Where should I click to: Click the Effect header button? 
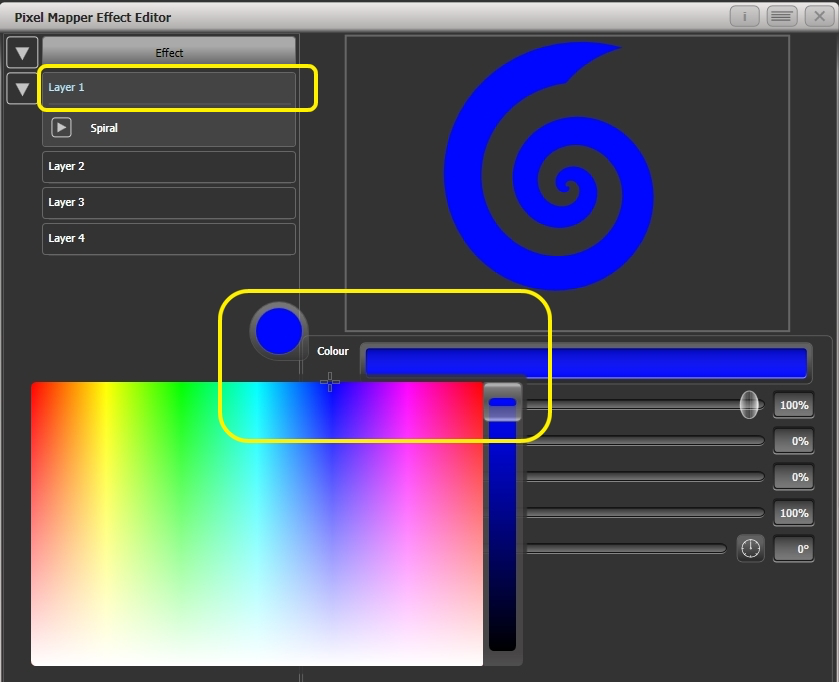click(x=169, y=52)
